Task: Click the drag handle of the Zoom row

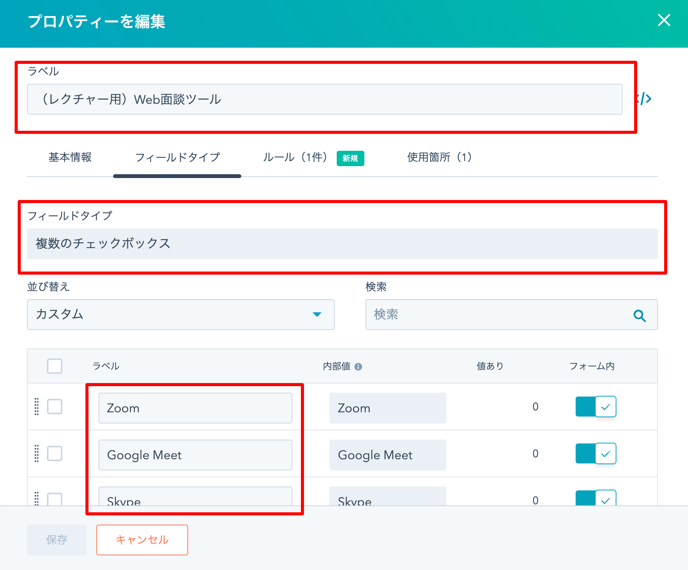Action: coord(36,407)
